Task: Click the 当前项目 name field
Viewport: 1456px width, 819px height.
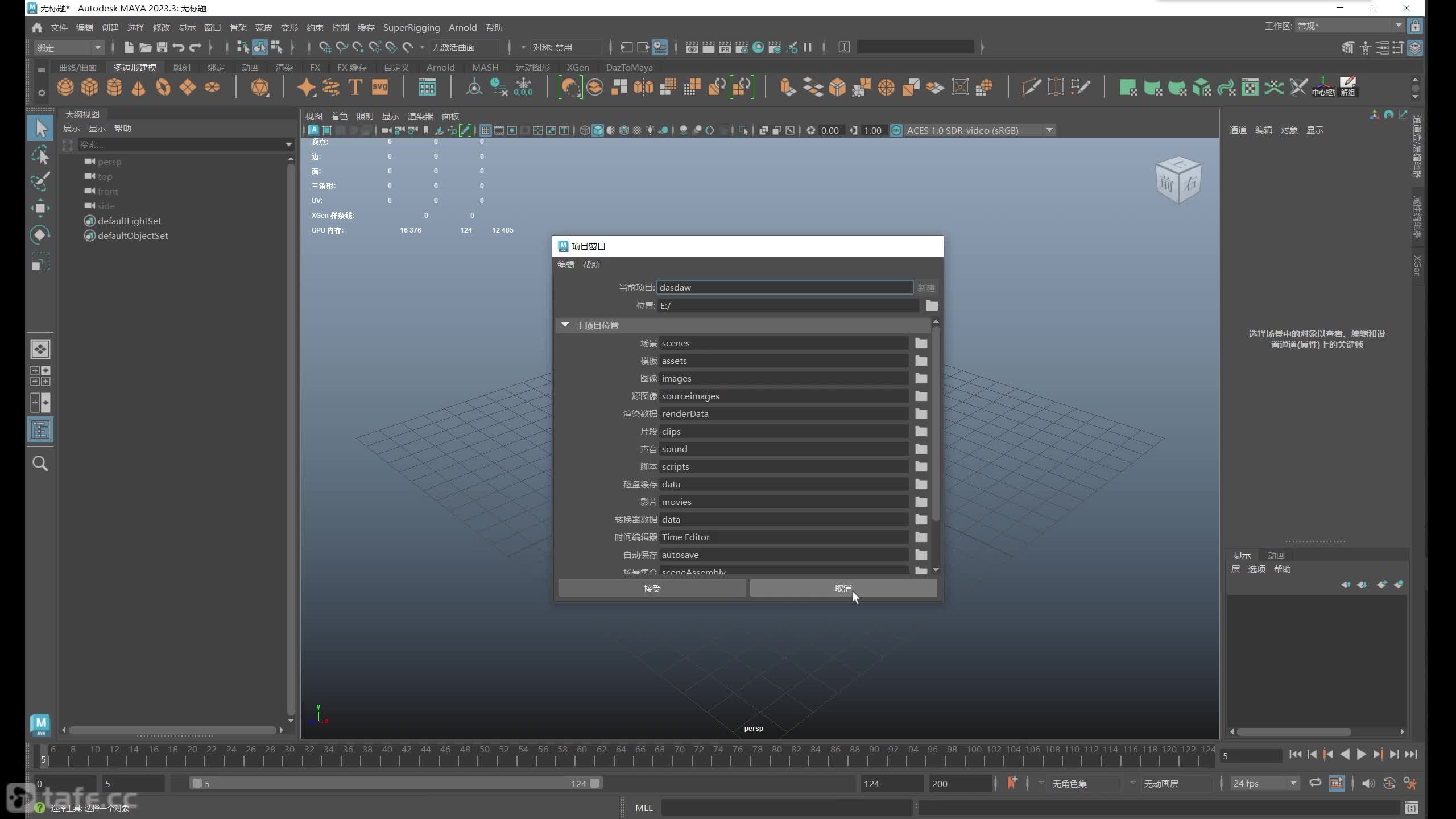Action: click(x=785, y=288)
